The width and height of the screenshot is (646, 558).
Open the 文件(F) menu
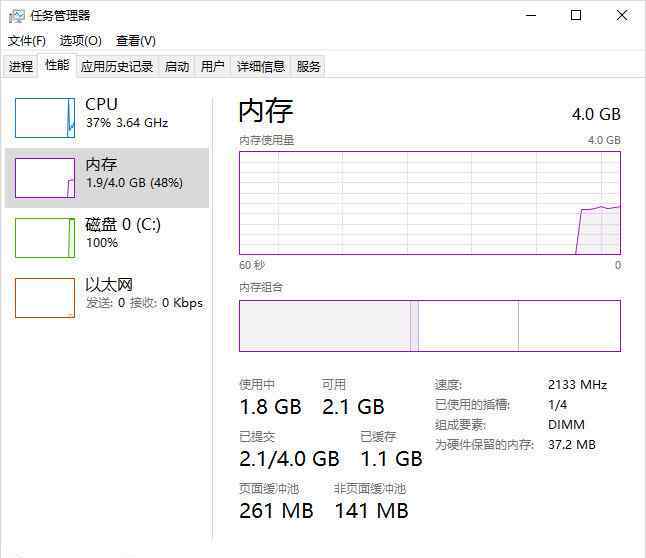coord(27,41)
